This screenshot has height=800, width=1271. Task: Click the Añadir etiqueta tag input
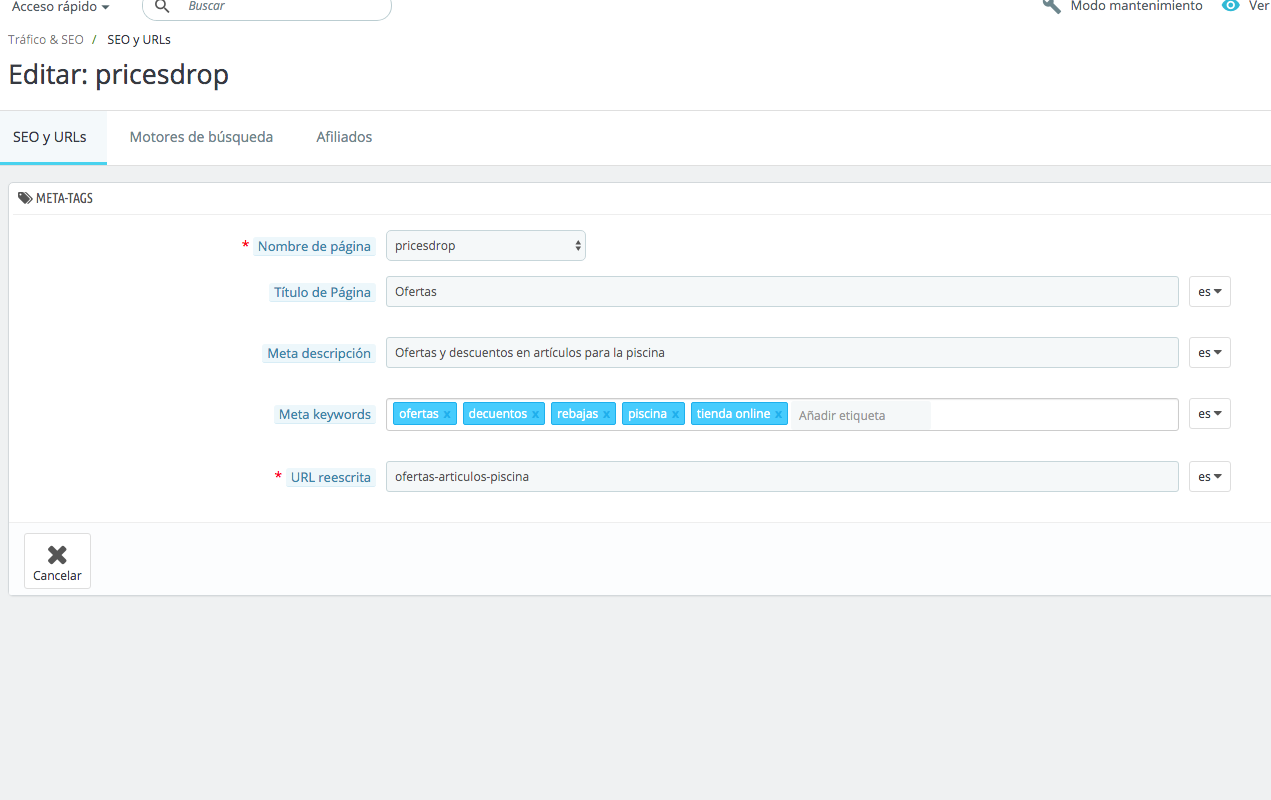pyautogui.click(x=862, y=415)
